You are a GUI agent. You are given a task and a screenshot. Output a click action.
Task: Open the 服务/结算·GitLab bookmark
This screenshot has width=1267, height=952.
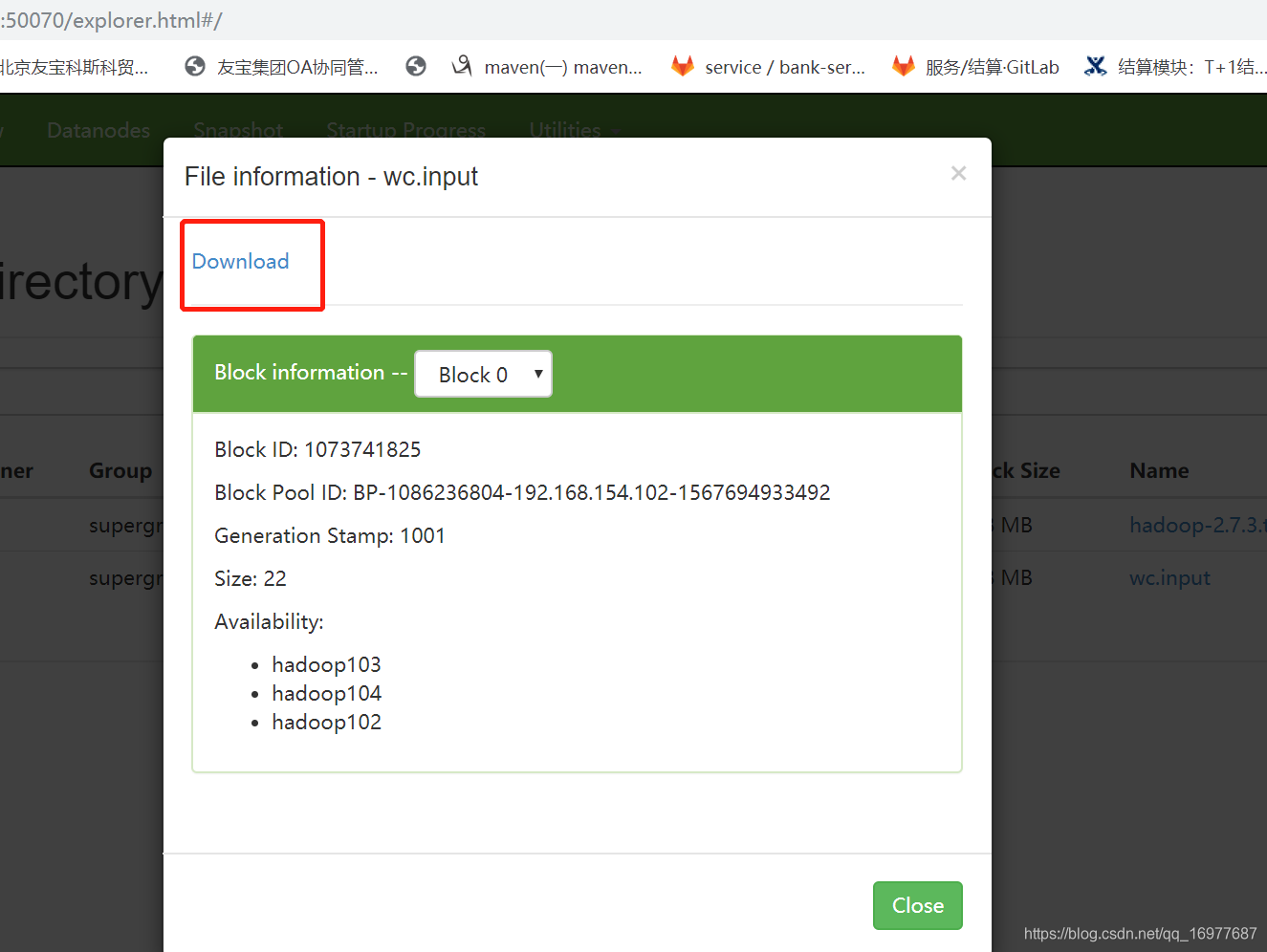[x=993, y=67]
